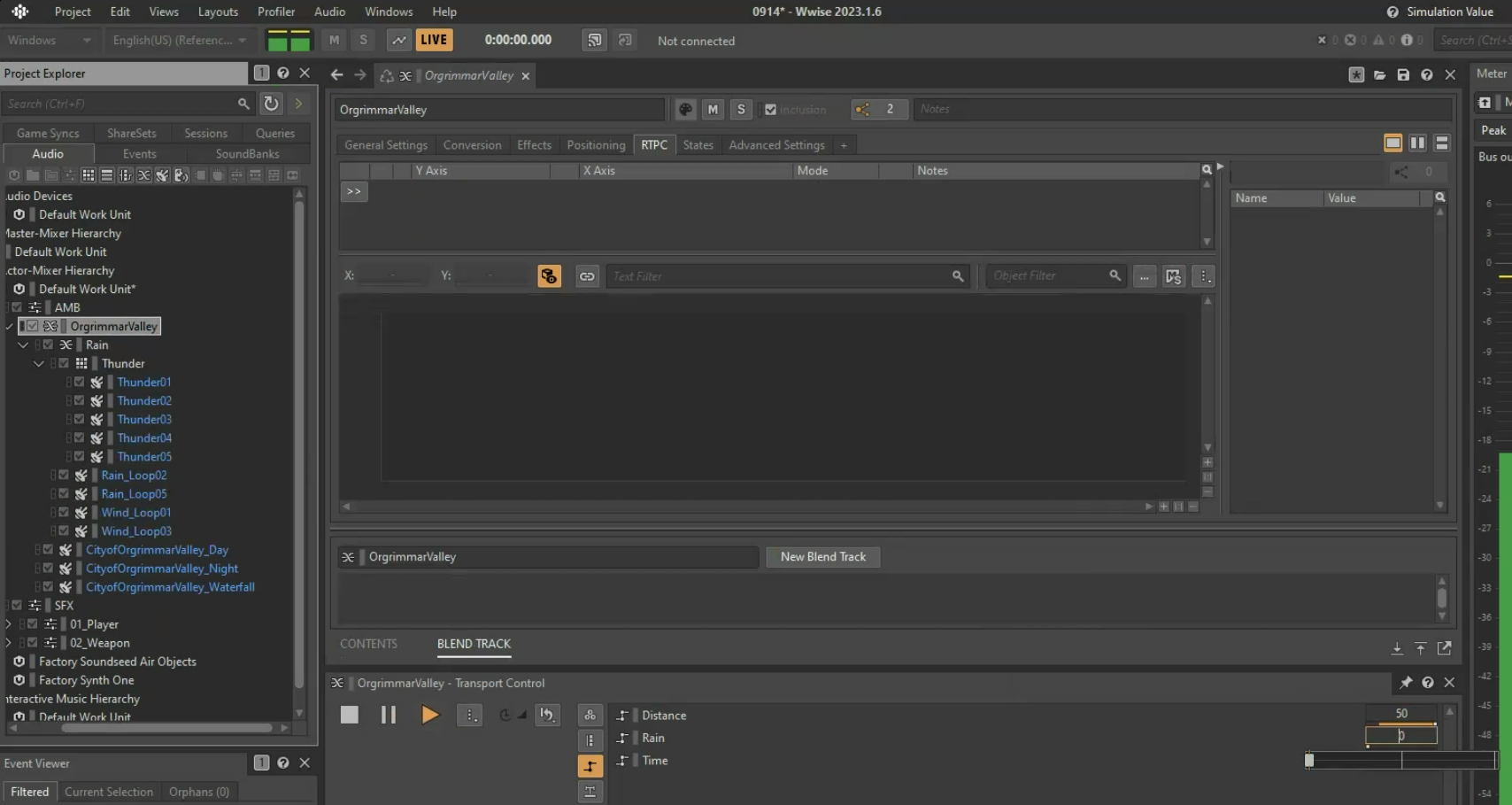Show States view in Transport Control
Viewport: 1512px width, 805px height.
pyautogui.click(x=590, y=715)
